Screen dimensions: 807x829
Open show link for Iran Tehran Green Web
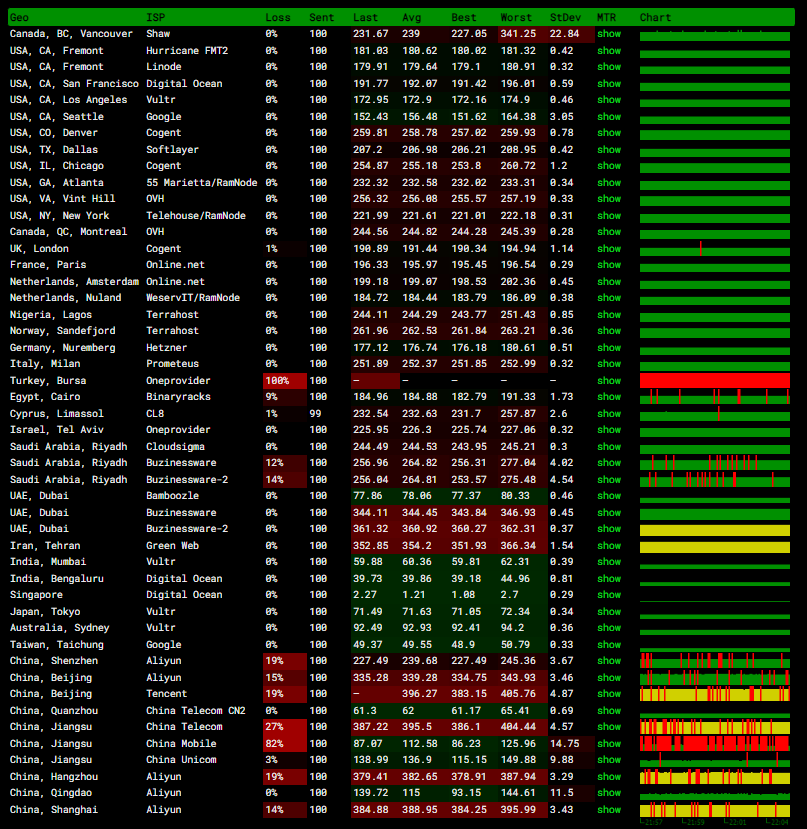(x=609, y=546)
